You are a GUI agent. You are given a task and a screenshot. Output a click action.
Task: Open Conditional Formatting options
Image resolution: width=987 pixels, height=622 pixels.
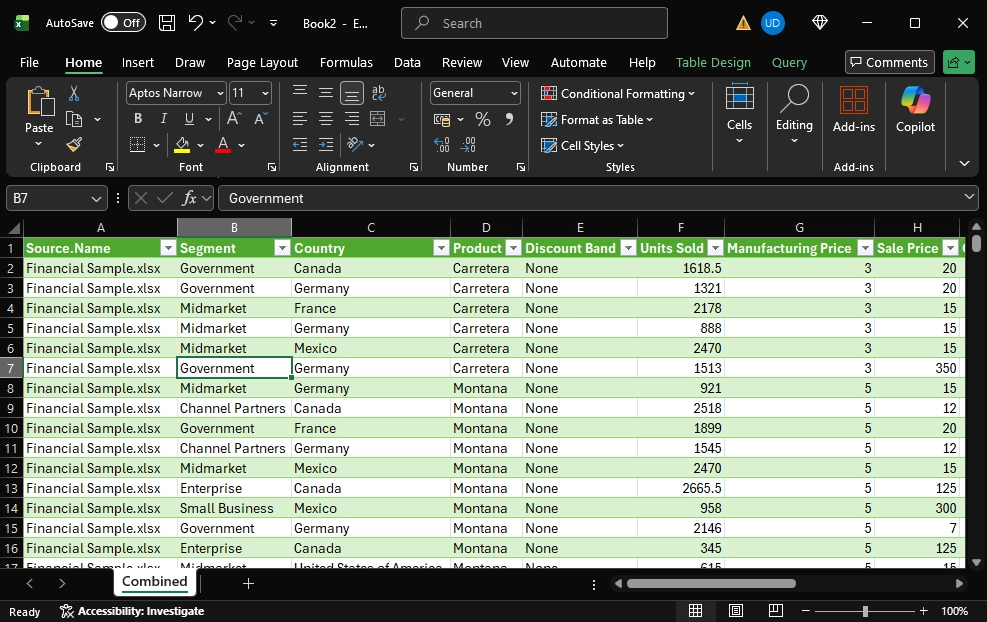pyautogui.click(x=619, y=93)
